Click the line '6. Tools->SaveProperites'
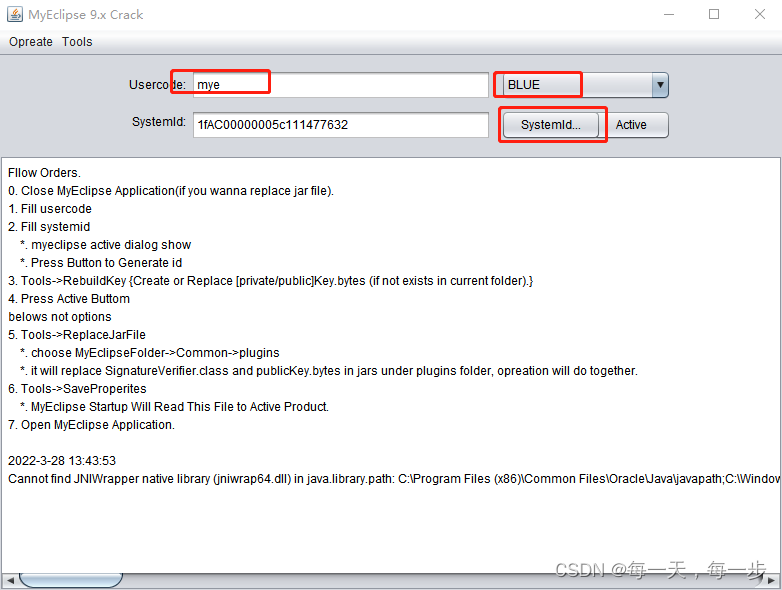This screenshot has height=590, width=782. click(x=77, y=389)
